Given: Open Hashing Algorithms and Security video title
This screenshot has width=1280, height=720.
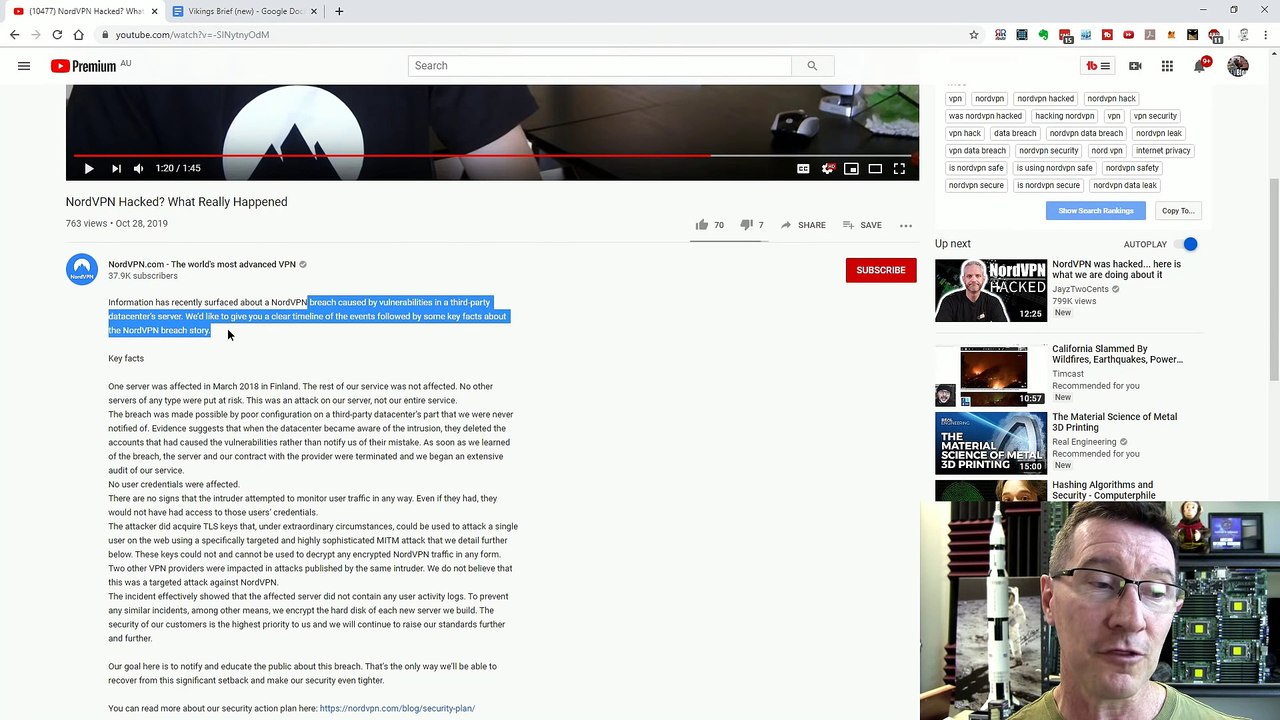Looking at the screenshot, I should point(1103,490).
